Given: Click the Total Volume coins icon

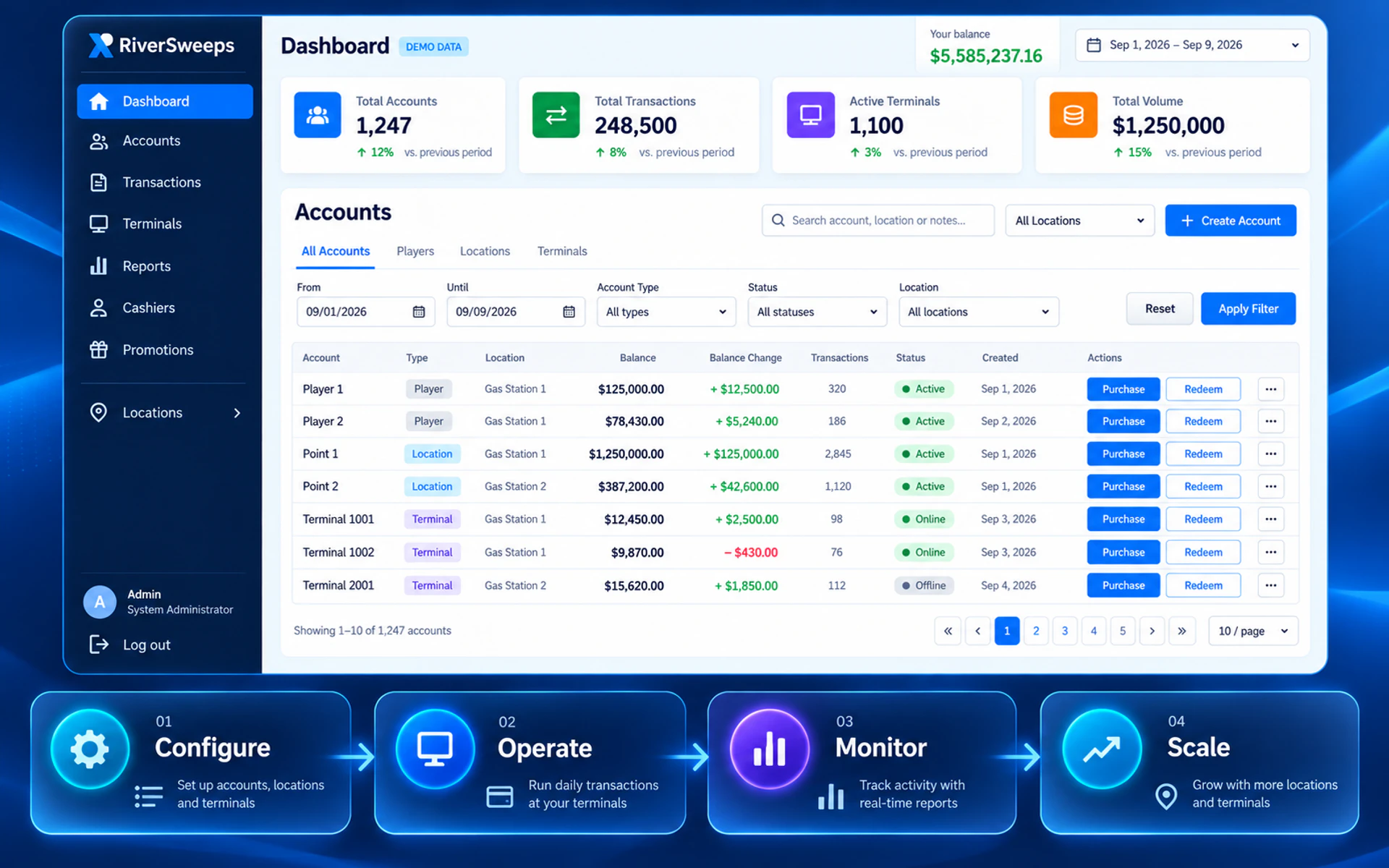Looking at the screenshot, I should tap(1074, 115).
